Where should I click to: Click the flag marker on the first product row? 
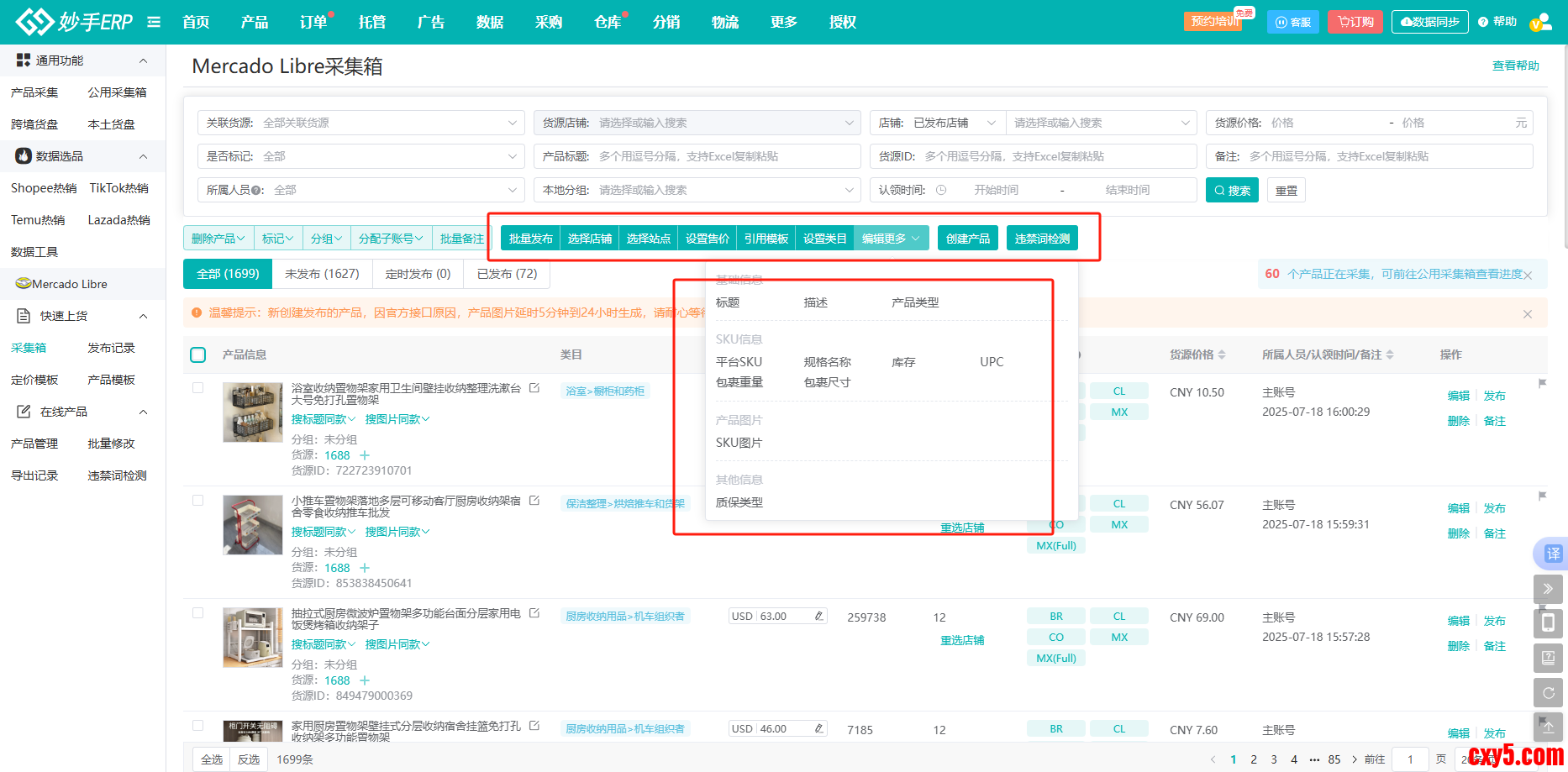(1542, 384)
